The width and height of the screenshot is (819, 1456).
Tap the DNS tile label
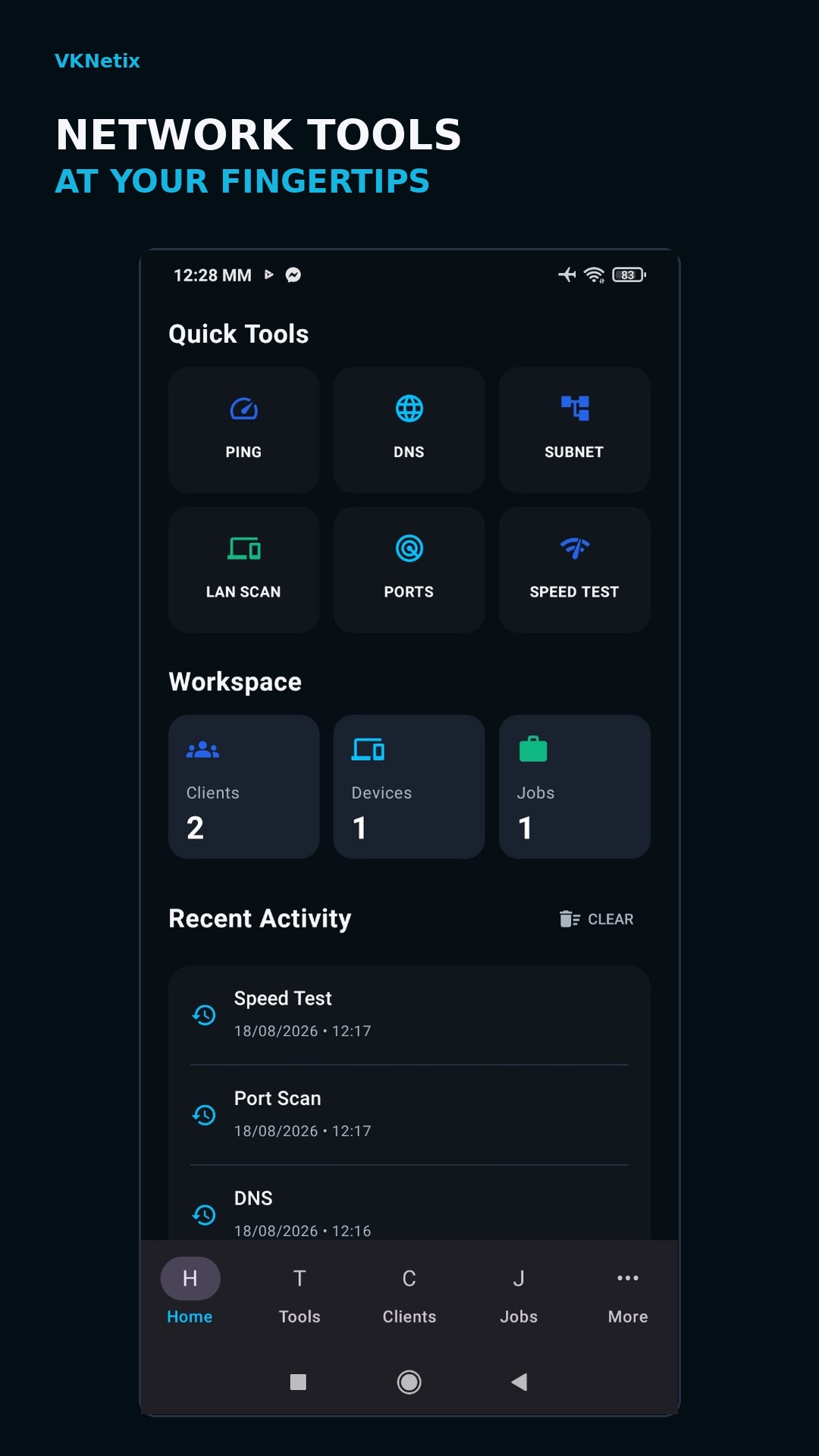(x=409, y=452)
